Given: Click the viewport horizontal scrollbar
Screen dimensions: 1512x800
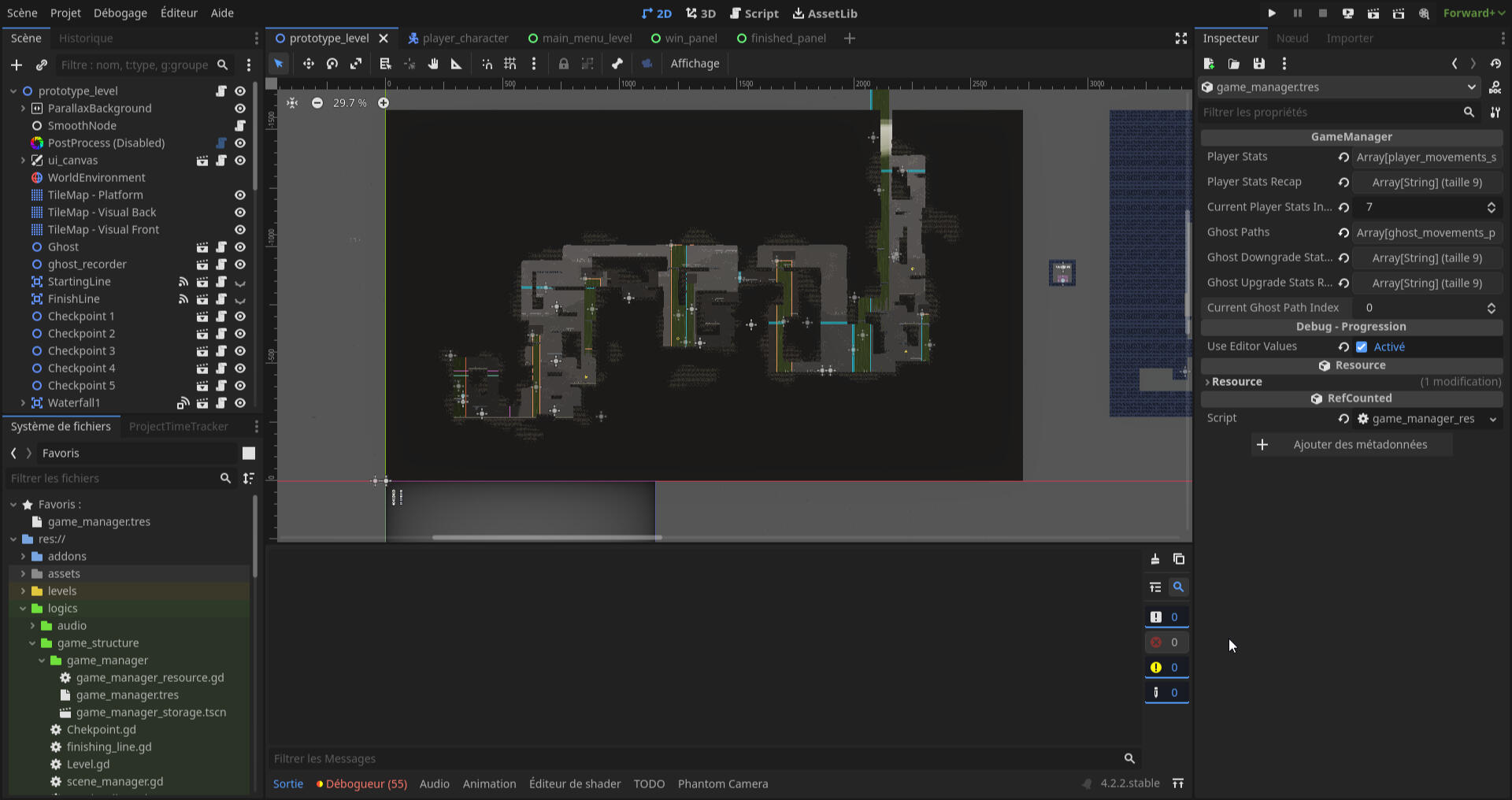Looking at the screenshot, I should coord(547,538).
